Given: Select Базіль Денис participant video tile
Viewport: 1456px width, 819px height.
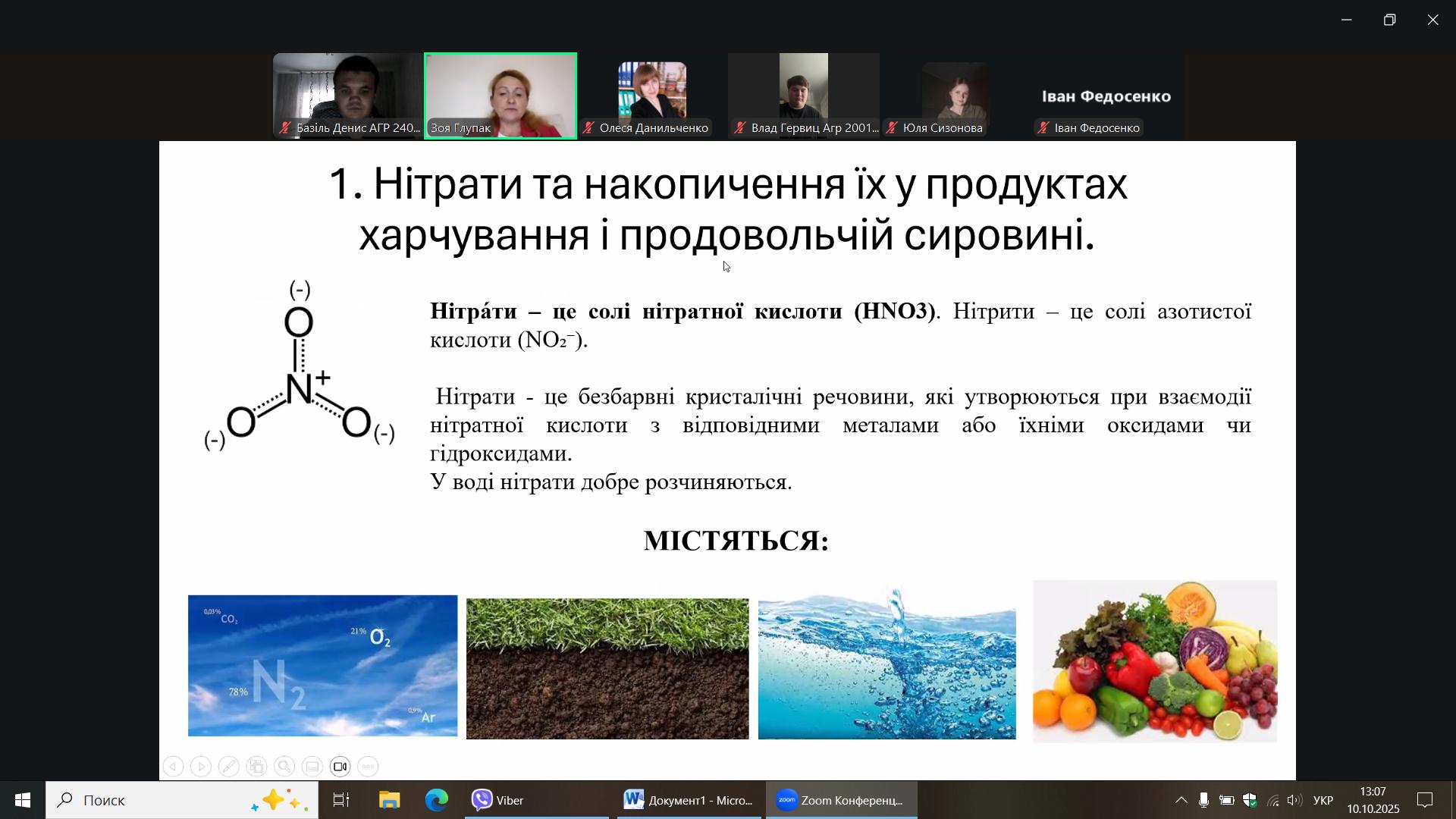Looking at the screenshot, I should pyautogui.click(x=348, y=95).
